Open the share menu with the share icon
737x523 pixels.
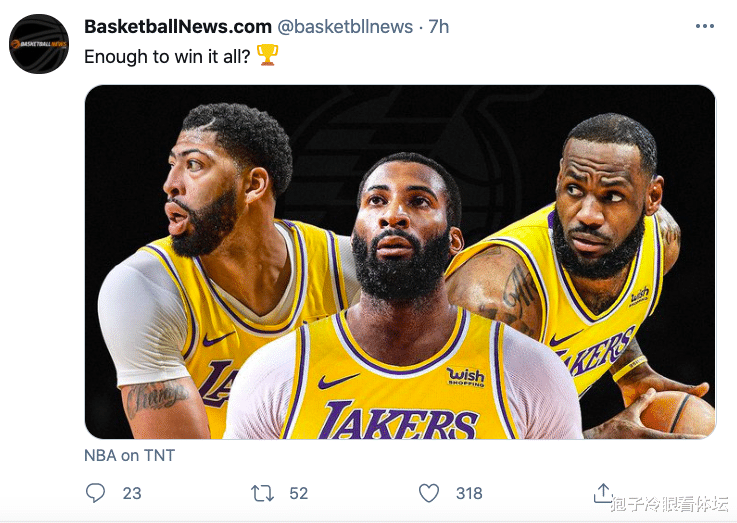tap(602, 492)
